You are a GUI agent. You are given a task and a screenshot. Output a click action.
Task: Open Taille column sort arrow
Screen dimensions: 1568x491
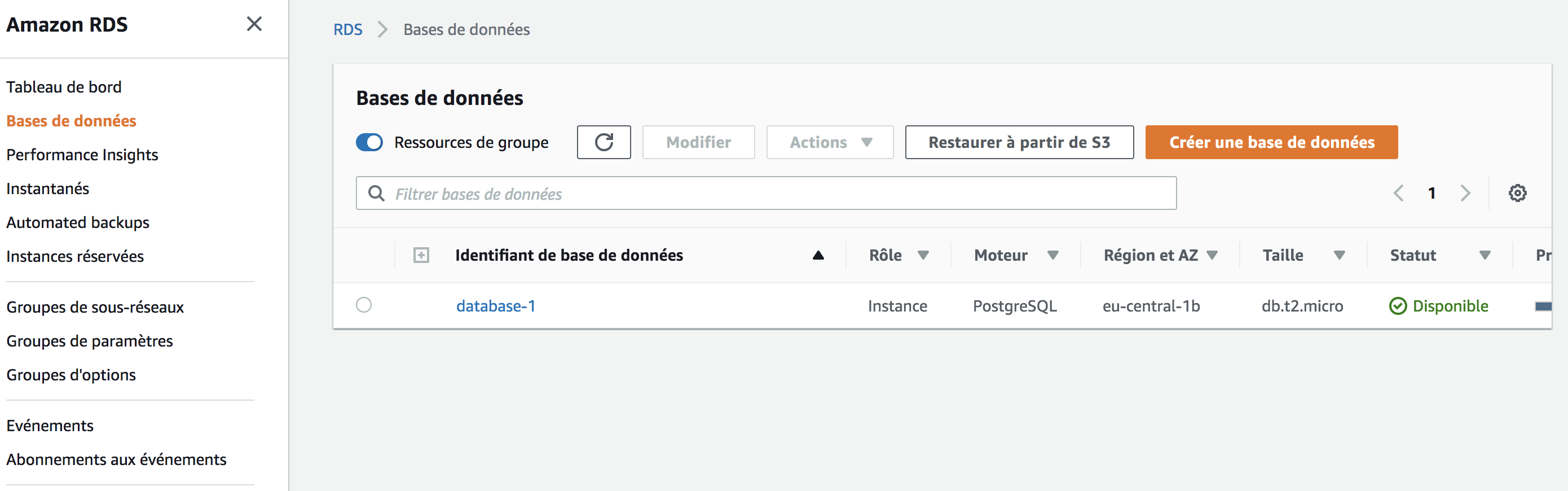click(x=1339, y=255)
